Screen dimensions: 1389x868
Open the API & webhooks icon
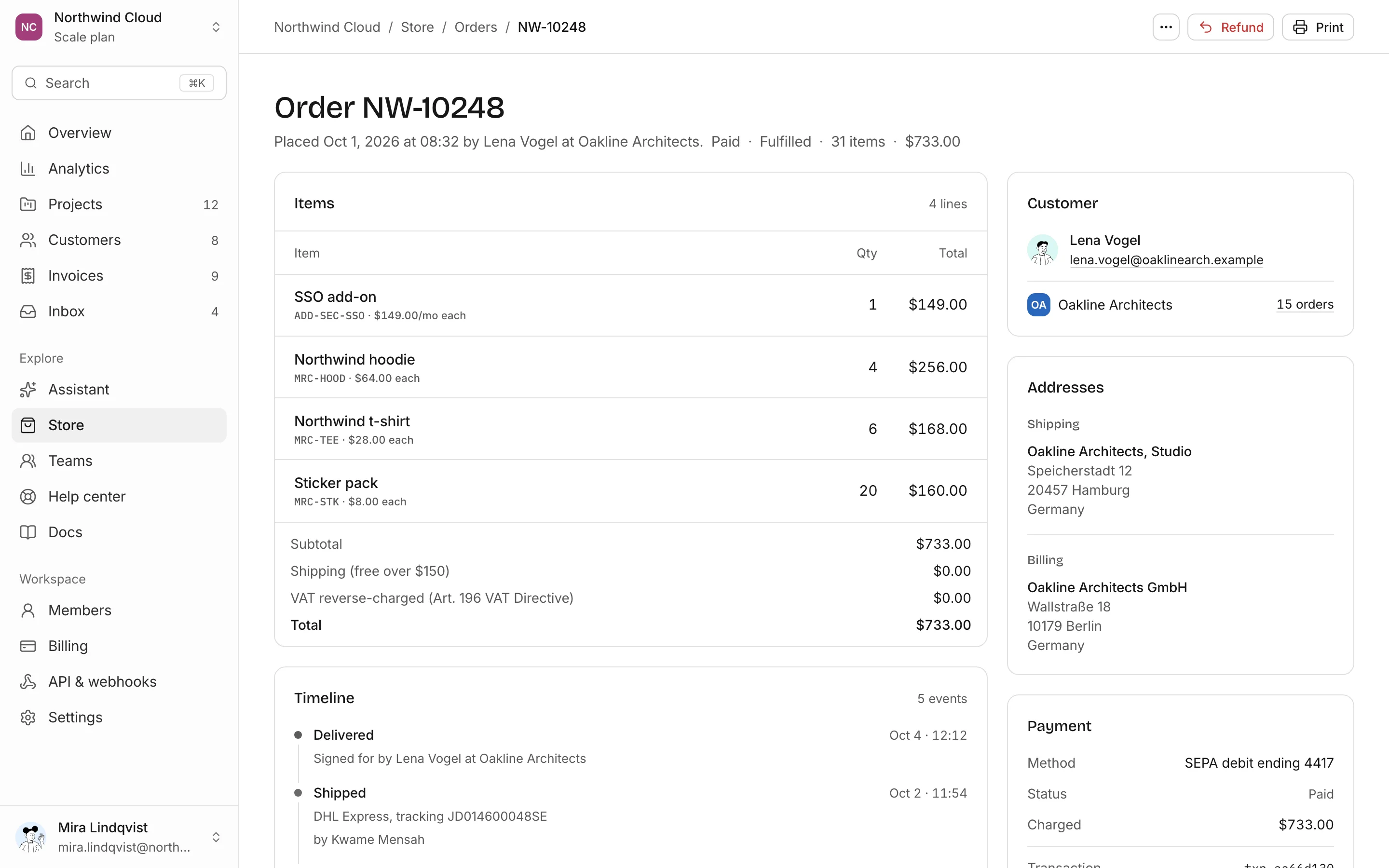click(x=27, y=681)
